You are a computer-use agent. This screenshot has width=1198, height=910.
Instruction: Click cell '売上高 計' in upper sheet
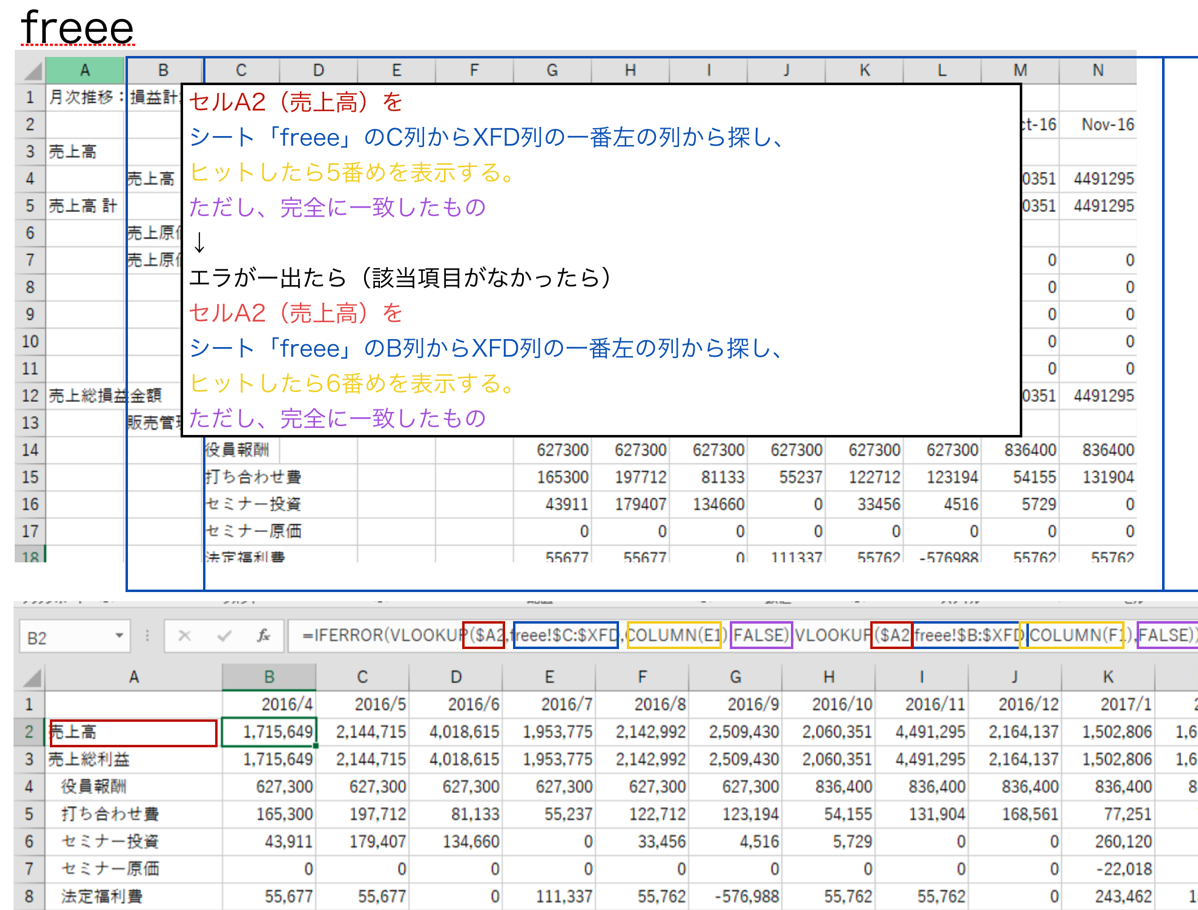[x=85, y=206]
